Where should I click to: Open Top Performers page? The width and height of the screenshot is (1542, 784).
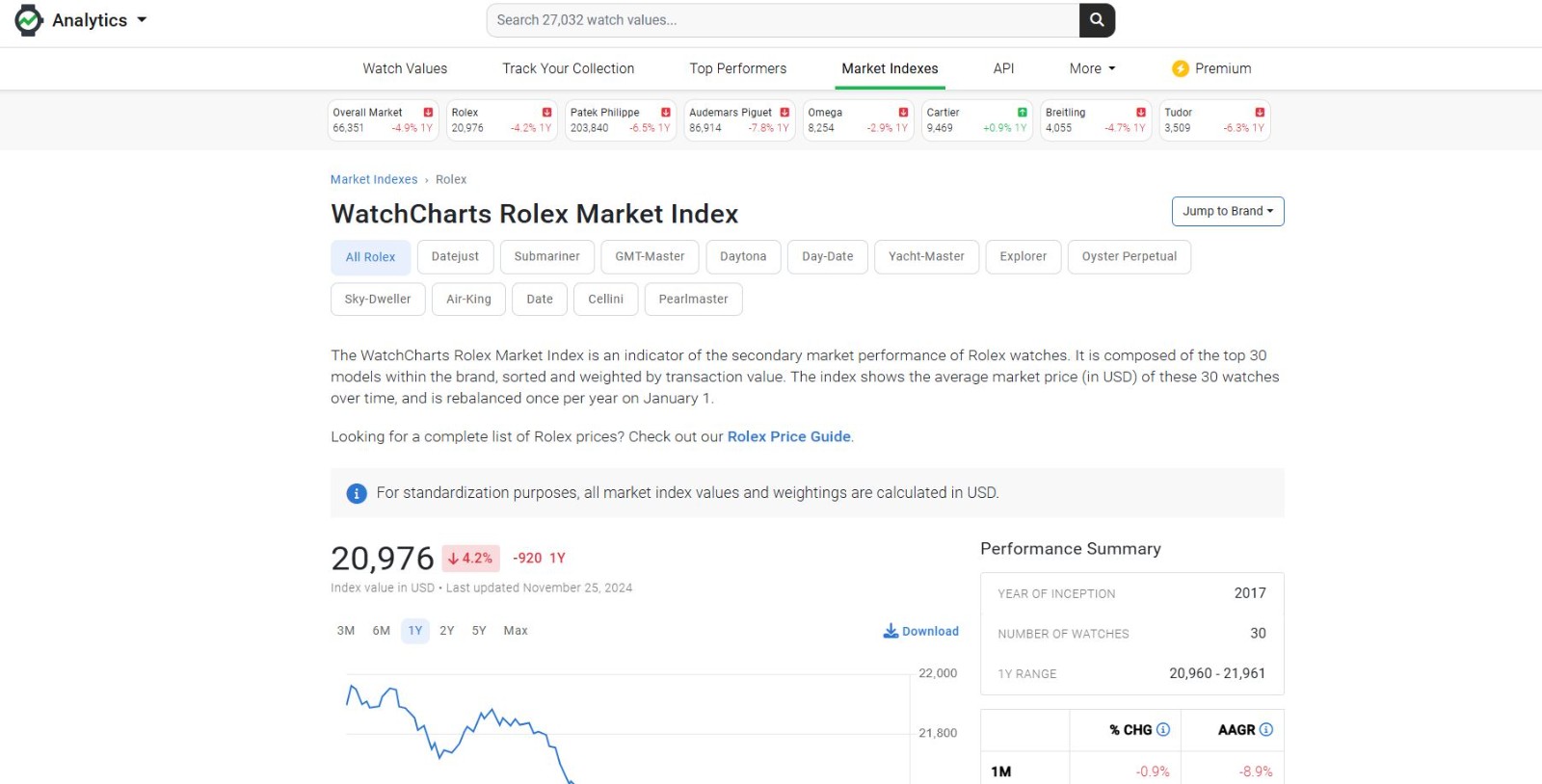pos(738,68)
